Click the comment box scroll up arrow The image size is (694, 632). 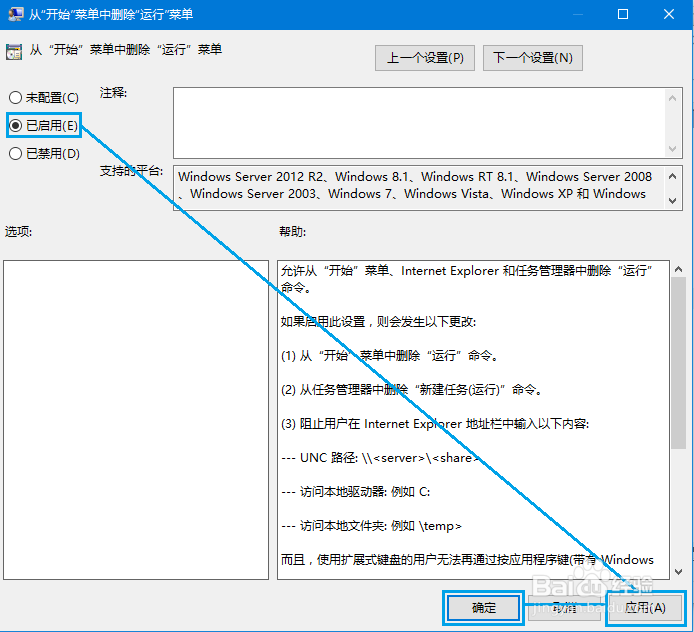(x=672, y=98)
